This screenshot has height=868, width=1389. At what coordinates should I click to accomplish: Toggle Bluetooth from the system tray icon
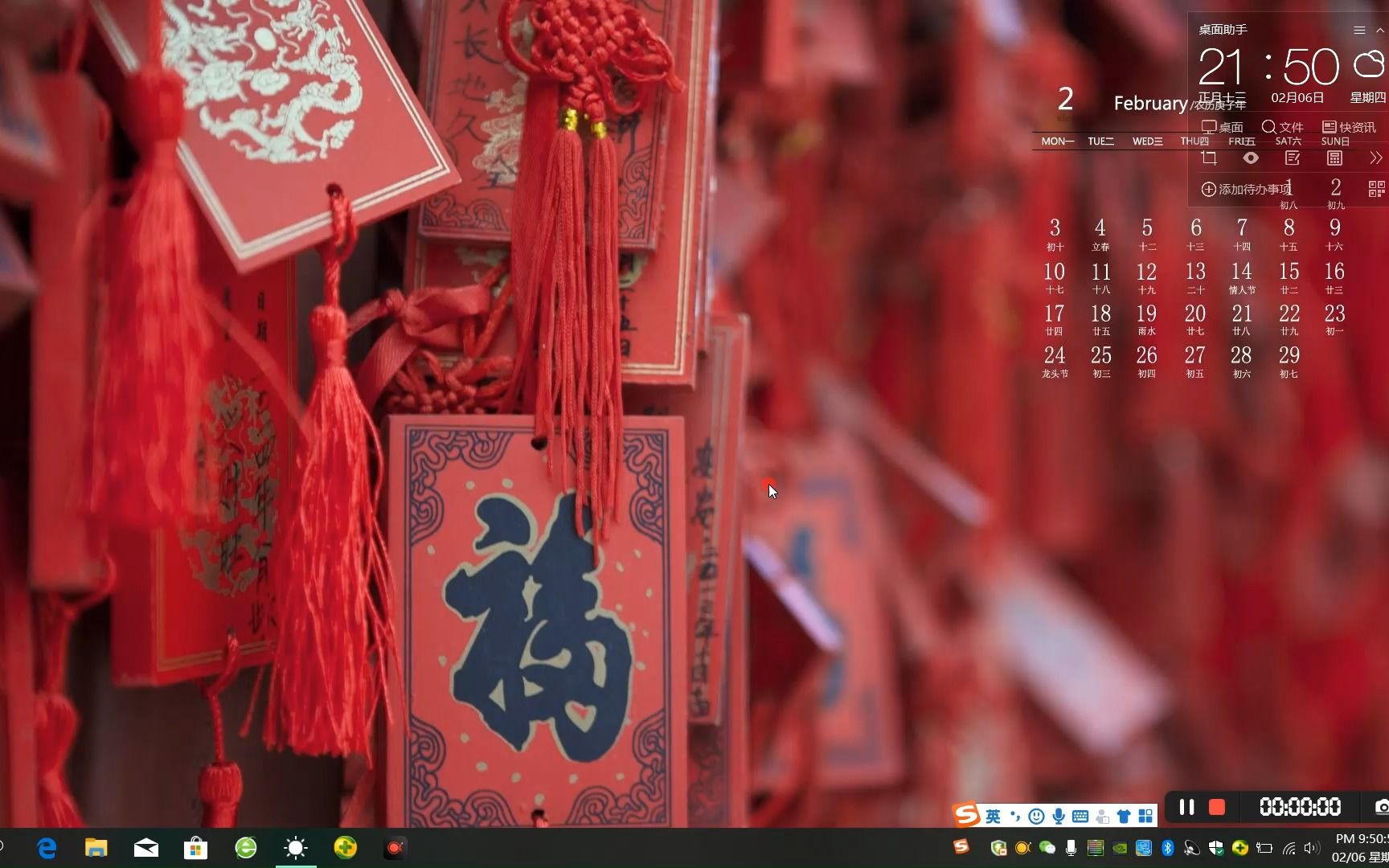pyautogui.click(x=1169, y=848)
